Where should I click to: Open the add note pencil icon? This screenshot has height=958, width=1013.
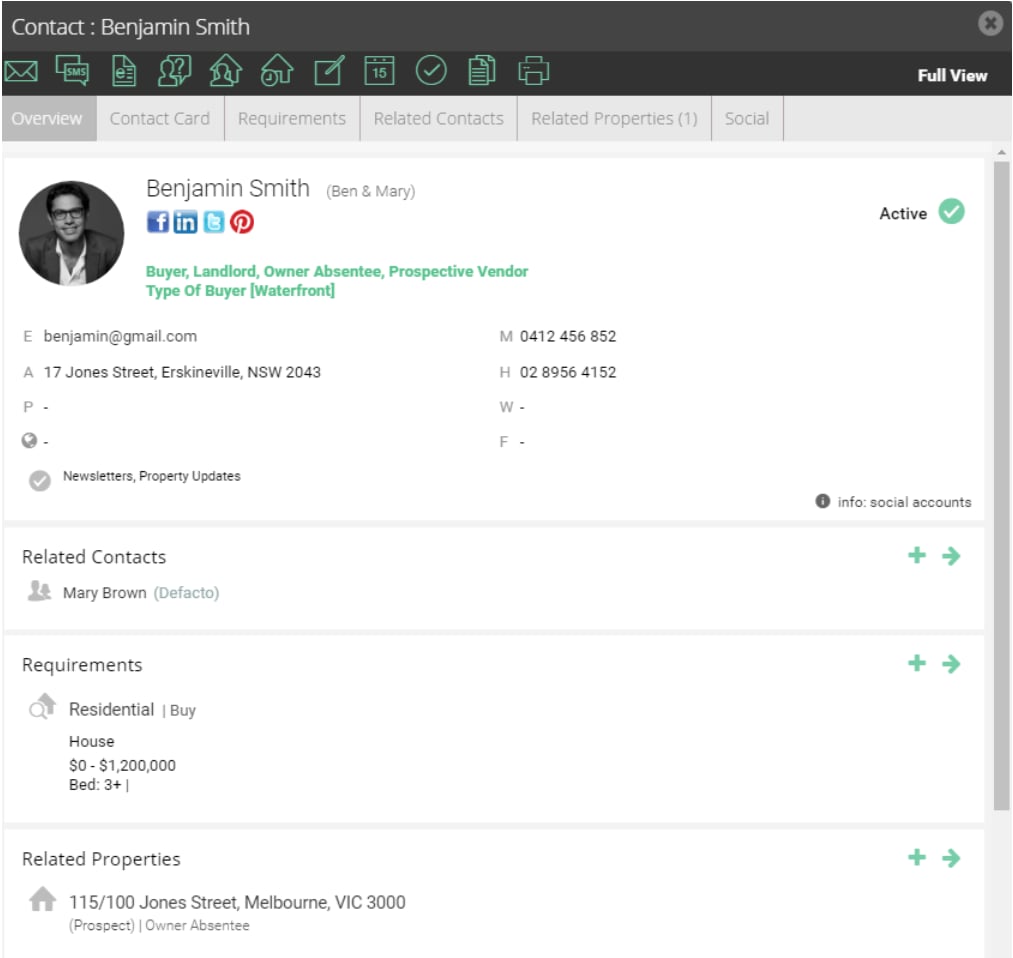point(329,70)
